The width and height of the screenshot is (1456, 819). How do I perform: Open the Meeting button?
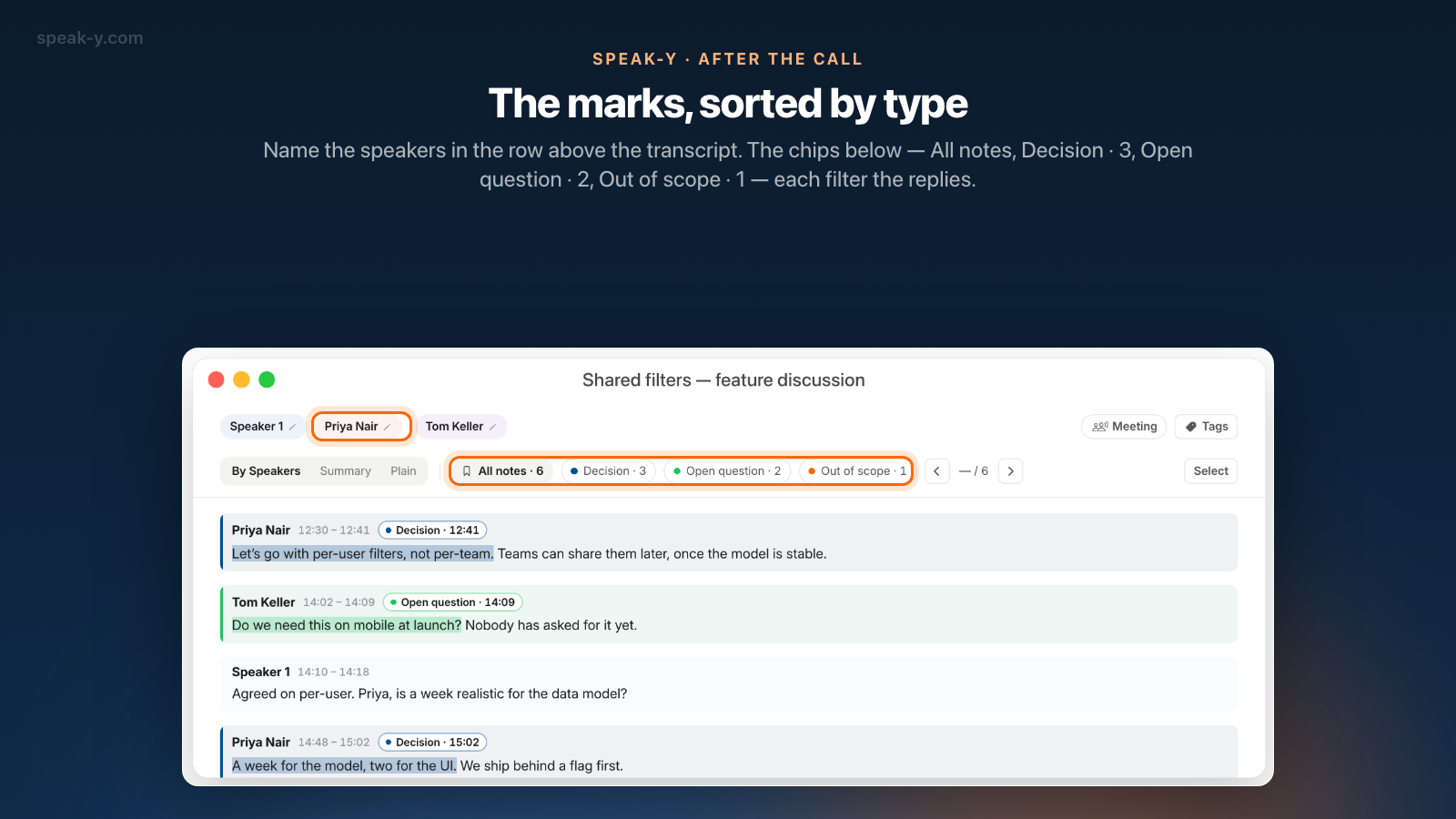pos(1124,427)
